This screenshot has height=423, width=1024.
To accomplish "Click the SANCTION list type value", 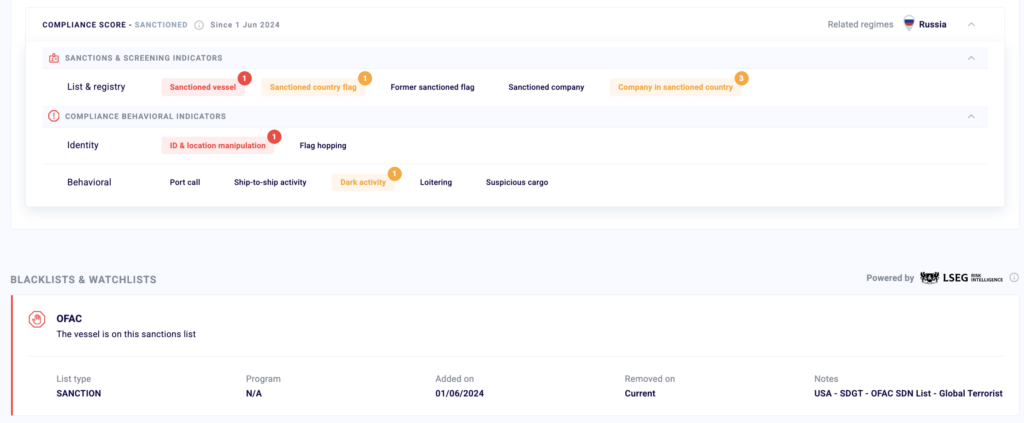I will (79, 394).
